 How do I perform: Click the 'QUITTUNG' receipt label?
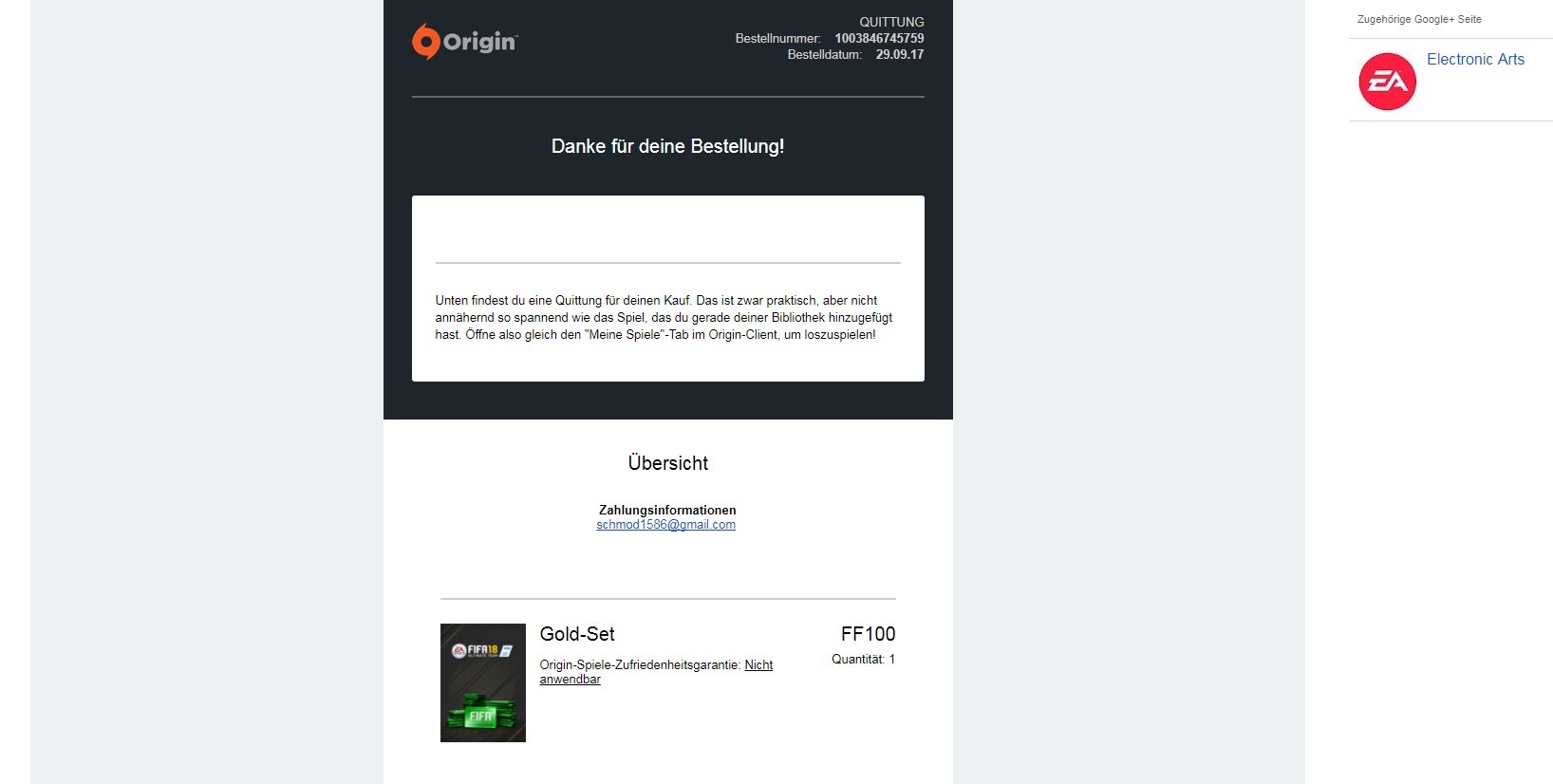point(891,22)
